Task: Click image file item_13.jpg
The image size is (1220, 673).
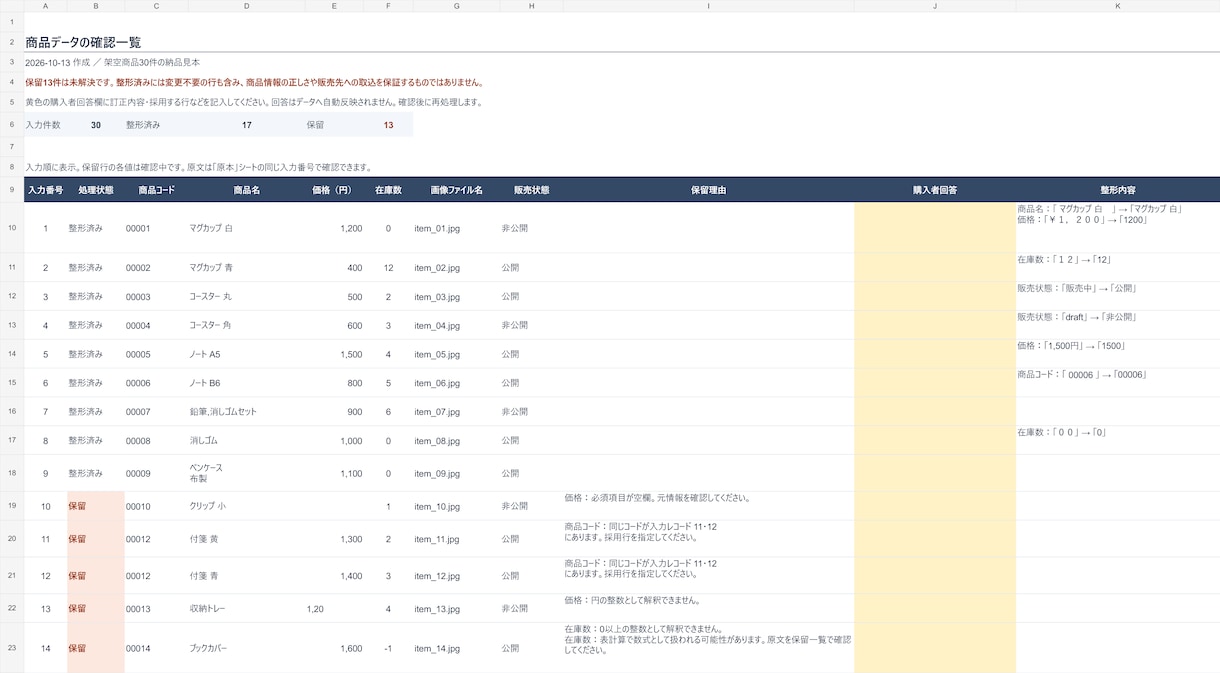Action: coord(437,608)
